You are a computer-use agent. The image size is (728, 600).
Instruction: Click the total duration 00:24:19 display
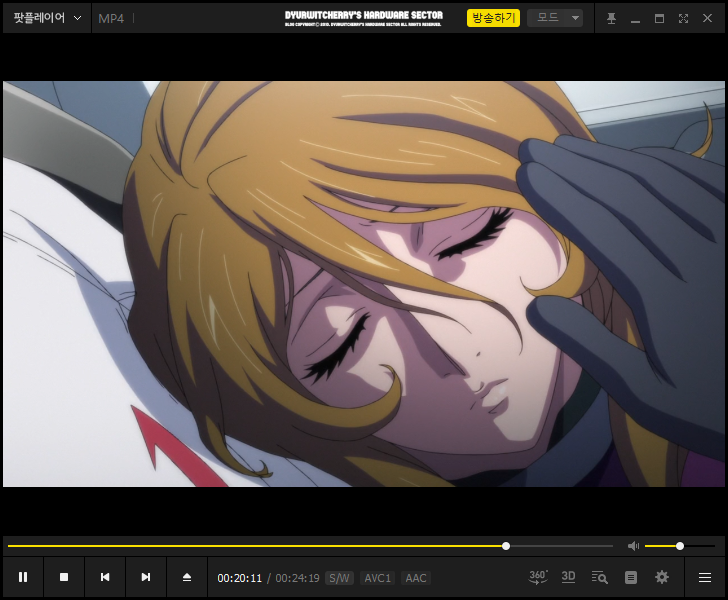coord(298,578)
